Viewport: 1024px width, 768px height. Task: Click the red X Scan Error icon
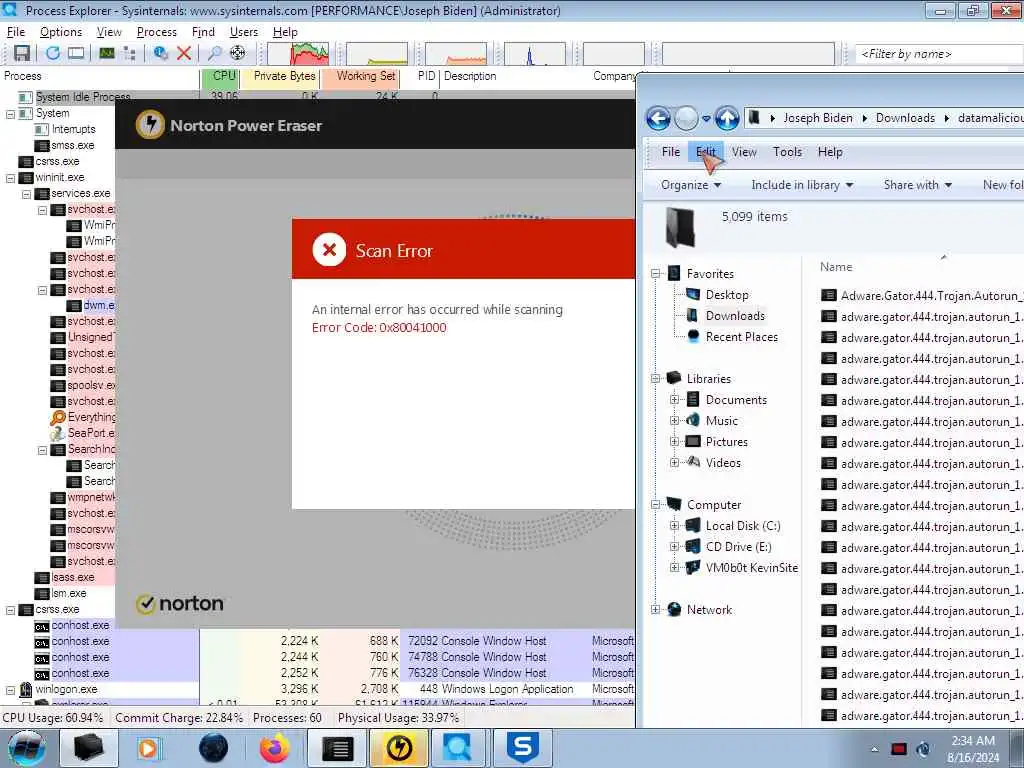click(x=329, y=250)
